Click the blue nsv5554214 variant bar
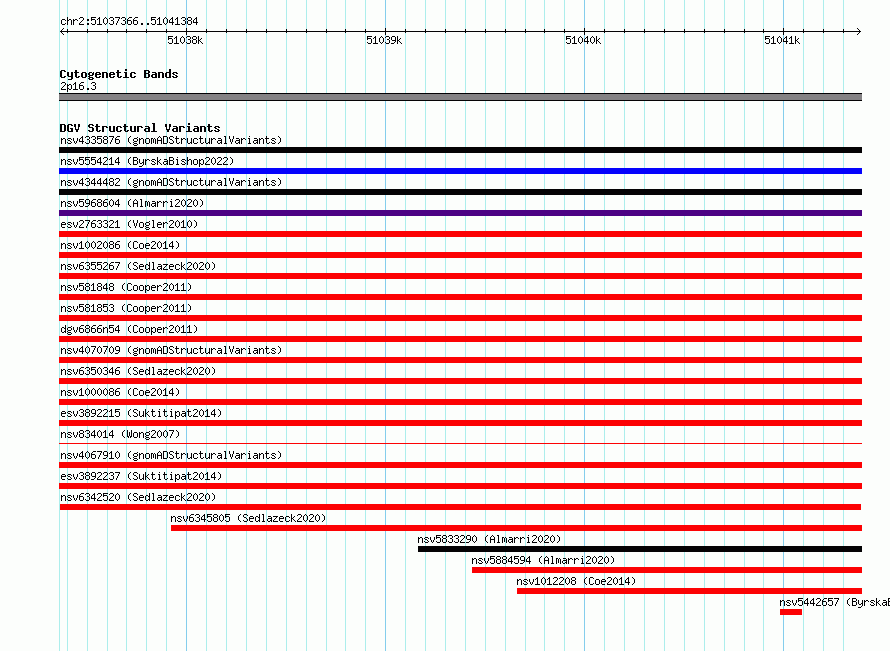The width and height of the screenshot is (890, 651). 460,171
